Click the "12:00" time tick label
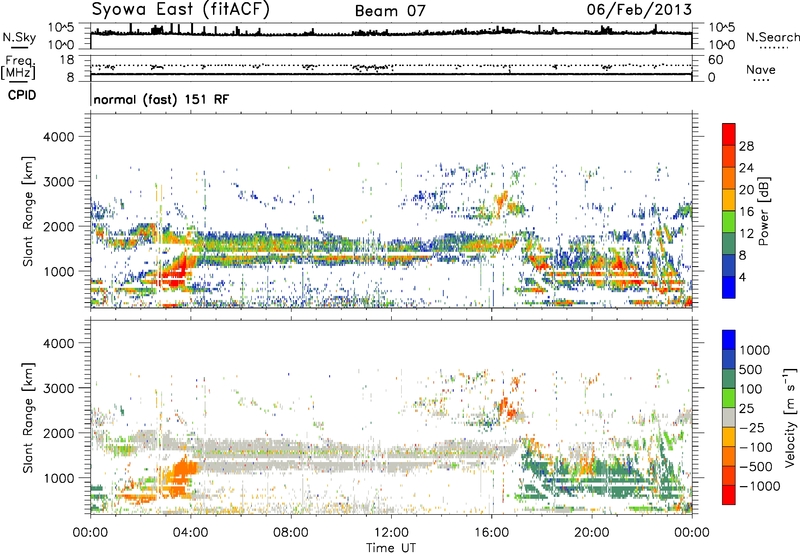 click(x=391, y=533)
